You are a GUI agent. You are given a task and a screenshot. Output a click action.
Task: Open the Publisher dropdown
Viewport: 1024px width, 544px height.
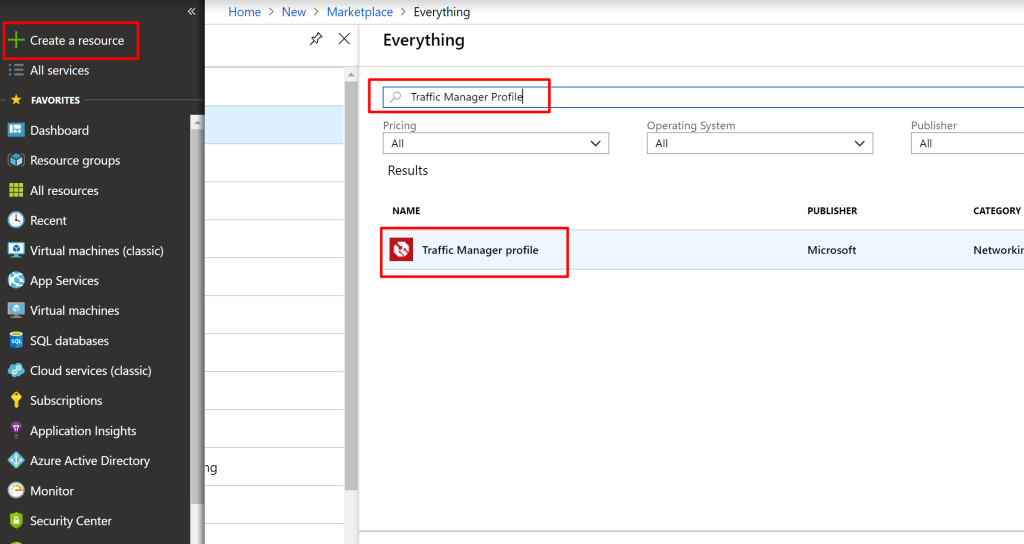coord(967,143)
